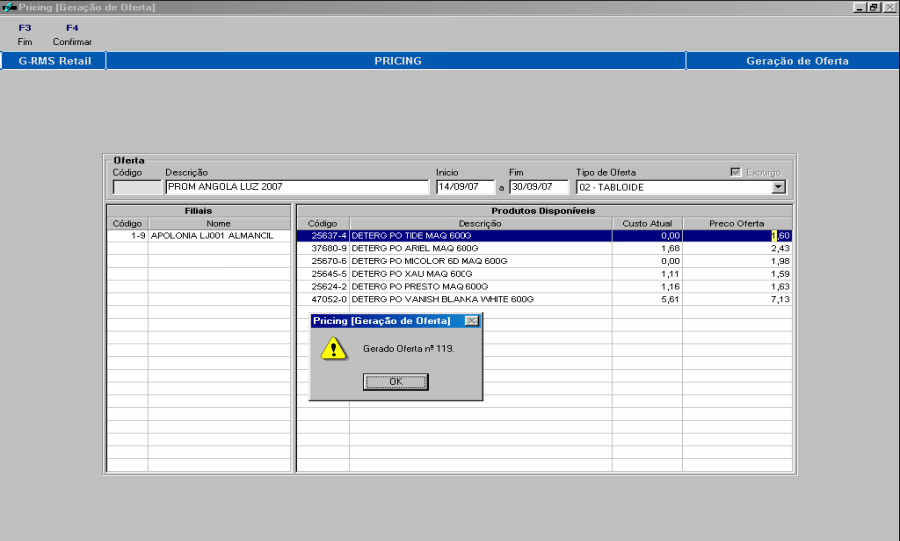The width and height of the screenshot is (900, 541).
Task: Click the Descrição field PROM ANGOLA LUZ 2007
Action: [297, 187]
